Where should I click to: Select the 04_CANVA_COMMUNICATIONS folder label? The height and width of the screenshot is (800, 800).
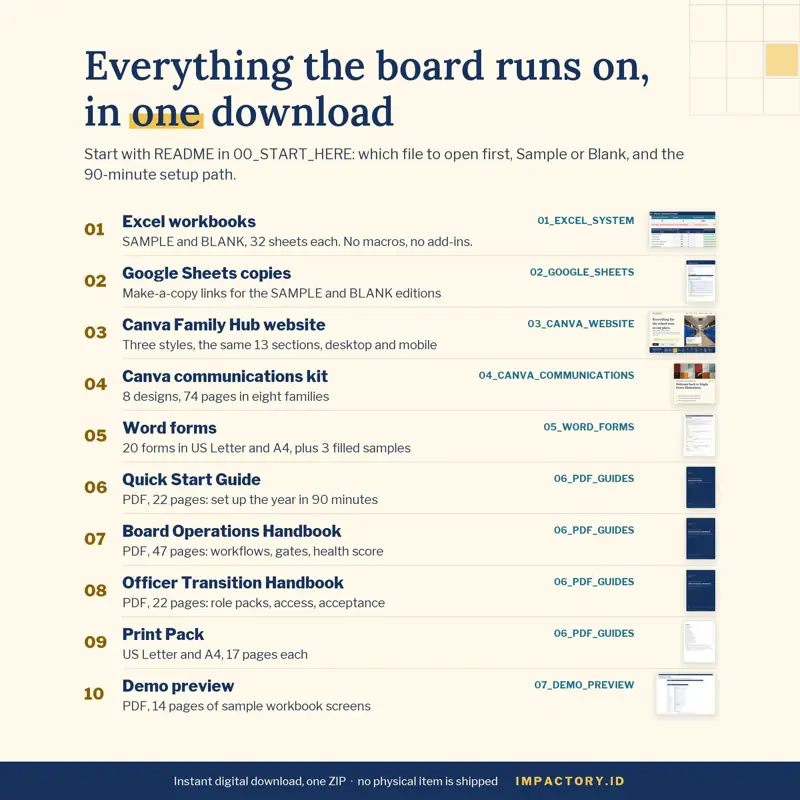point(557,375)
